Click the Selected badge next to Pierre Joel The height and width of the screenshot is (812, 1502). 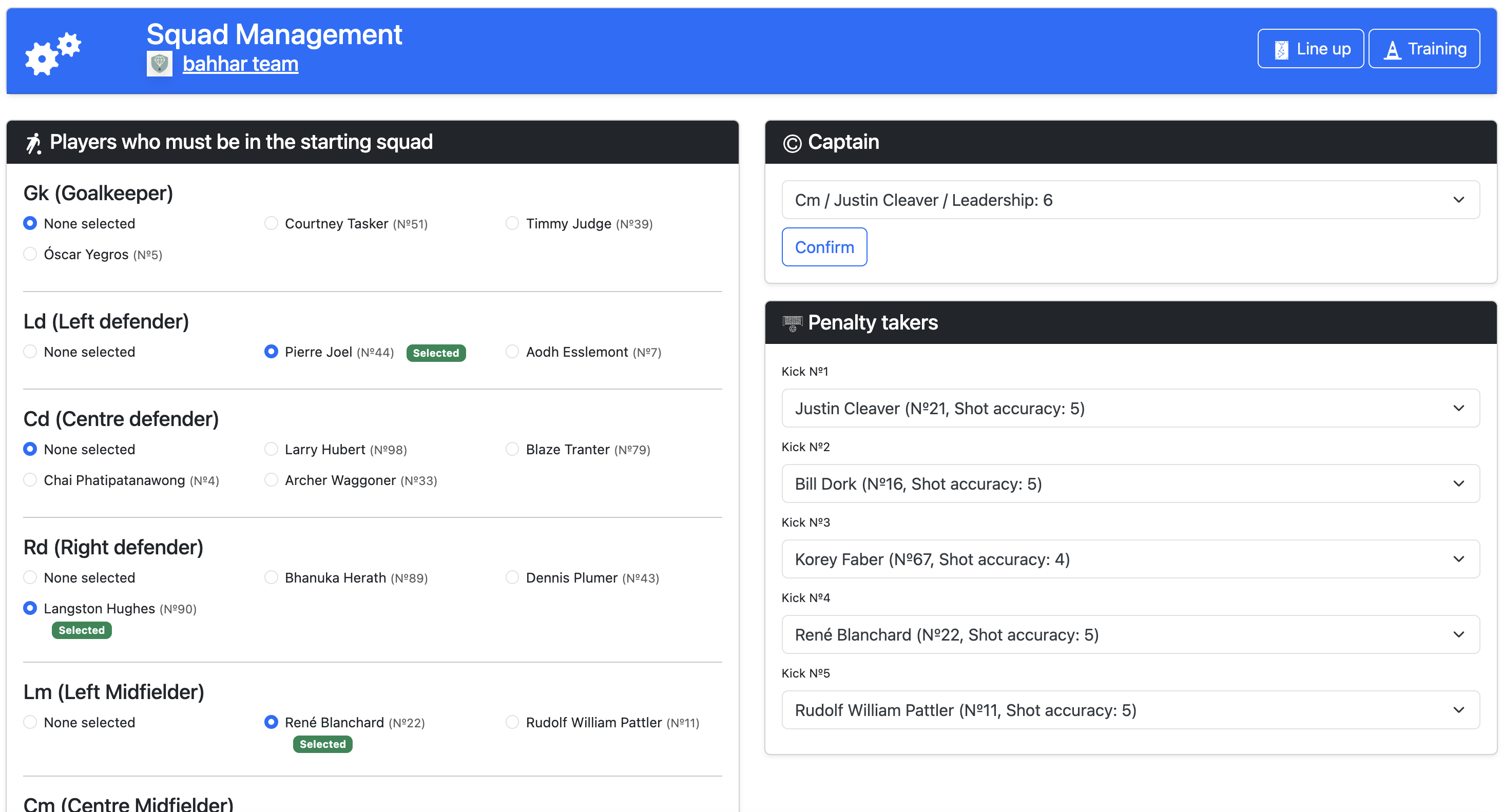[x=435, y=353]
